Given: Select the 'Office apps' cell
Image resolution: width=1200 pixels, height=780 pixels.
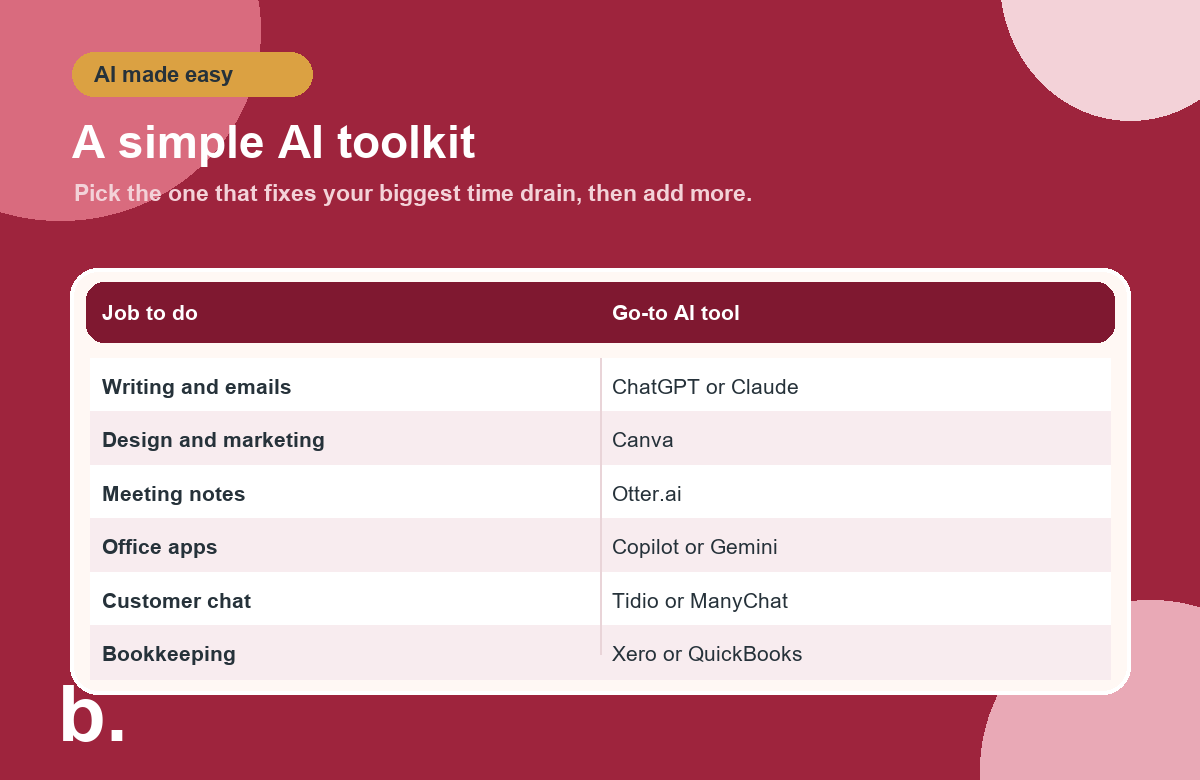Looking at the screenshot, I should (345, 545).
